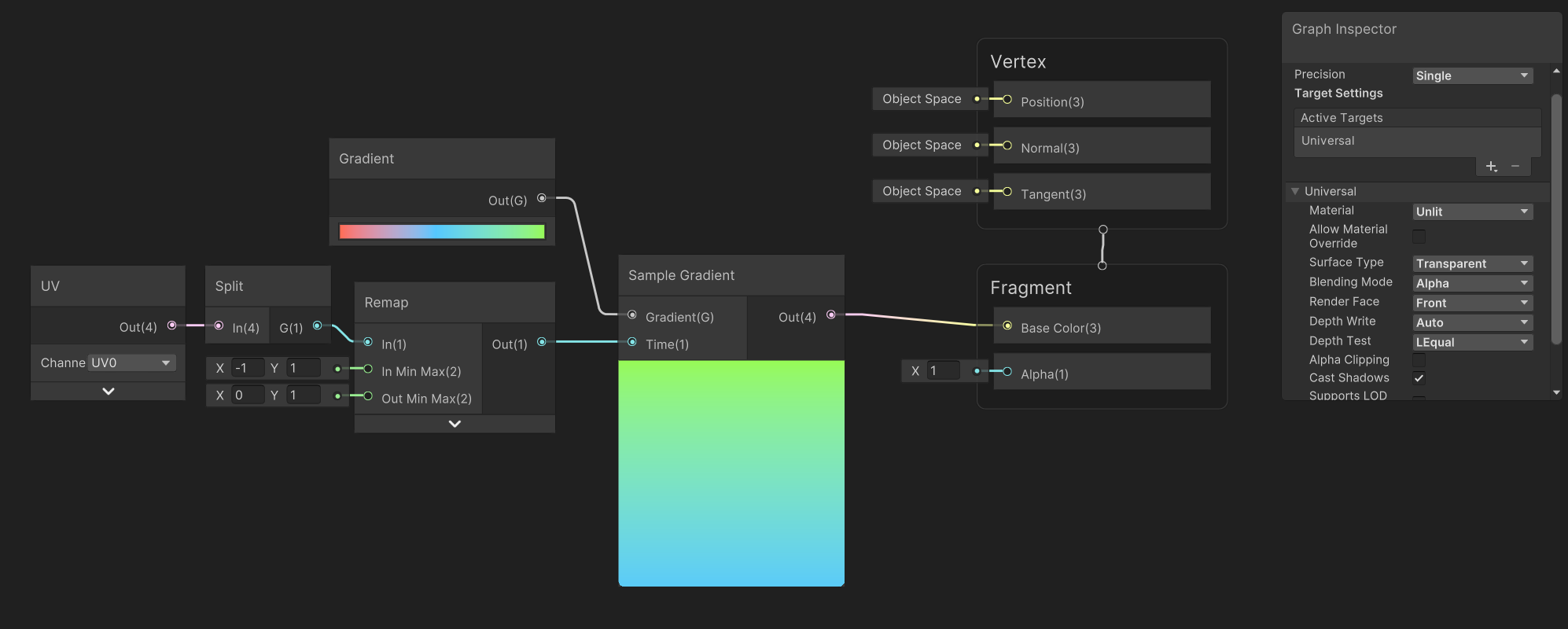Click the Alpha X value field
Viewport: 1568px width, 629px height.
point(944,370)
